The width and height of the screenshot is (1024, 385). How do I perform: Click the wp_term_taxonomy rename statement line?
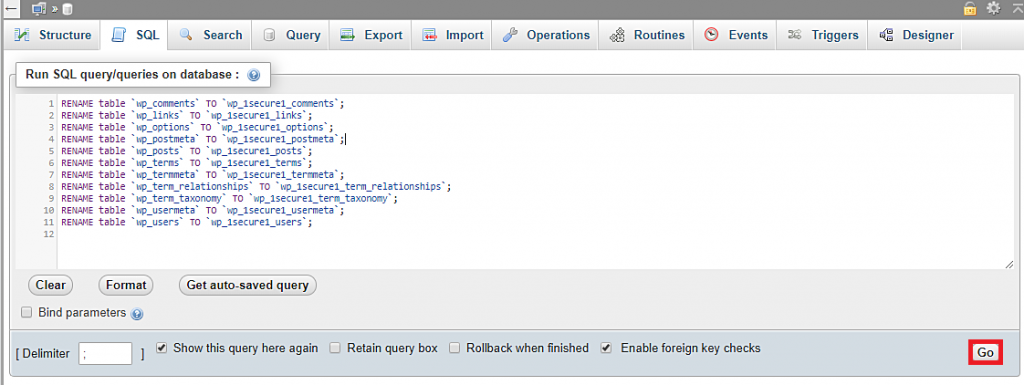(x=229, y=198)
